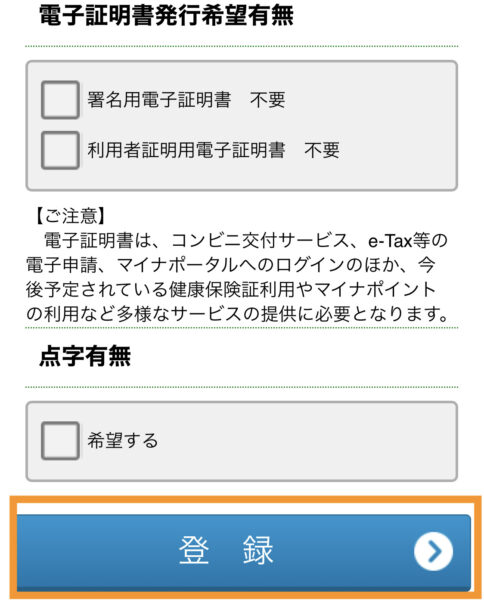Click empty area right of 希望する in braille box

click(306, 441)
